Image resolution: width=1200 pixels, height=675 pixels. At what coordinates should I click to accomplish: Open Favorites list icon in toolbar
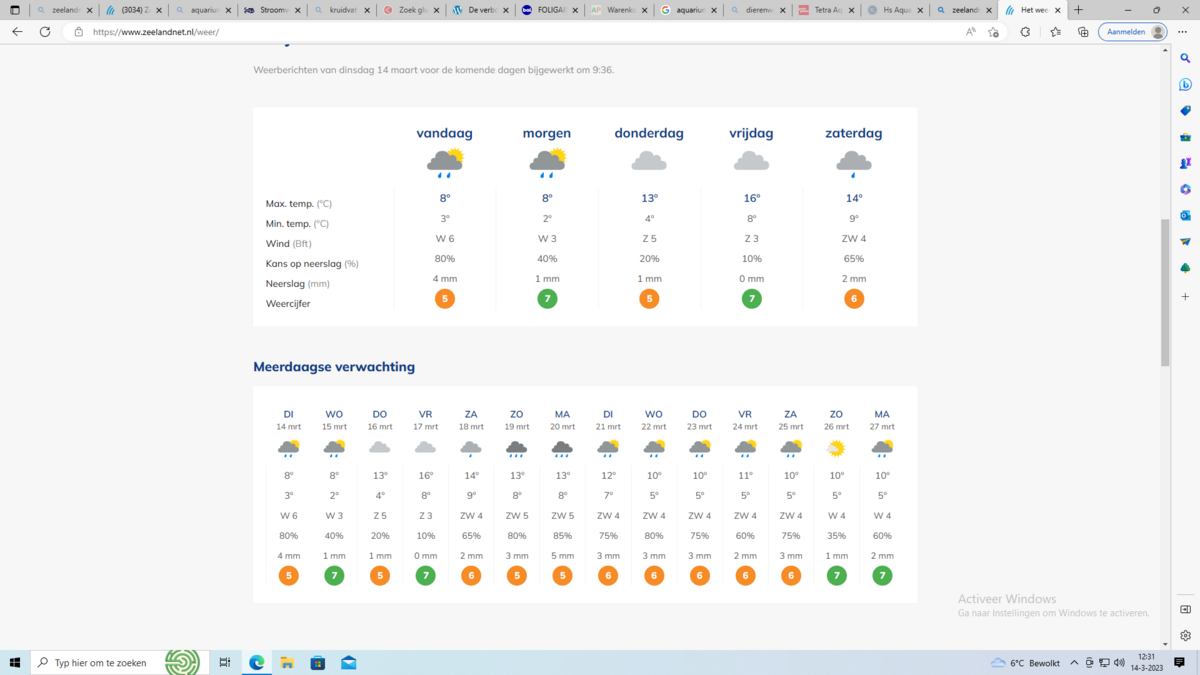(1055, 32)
